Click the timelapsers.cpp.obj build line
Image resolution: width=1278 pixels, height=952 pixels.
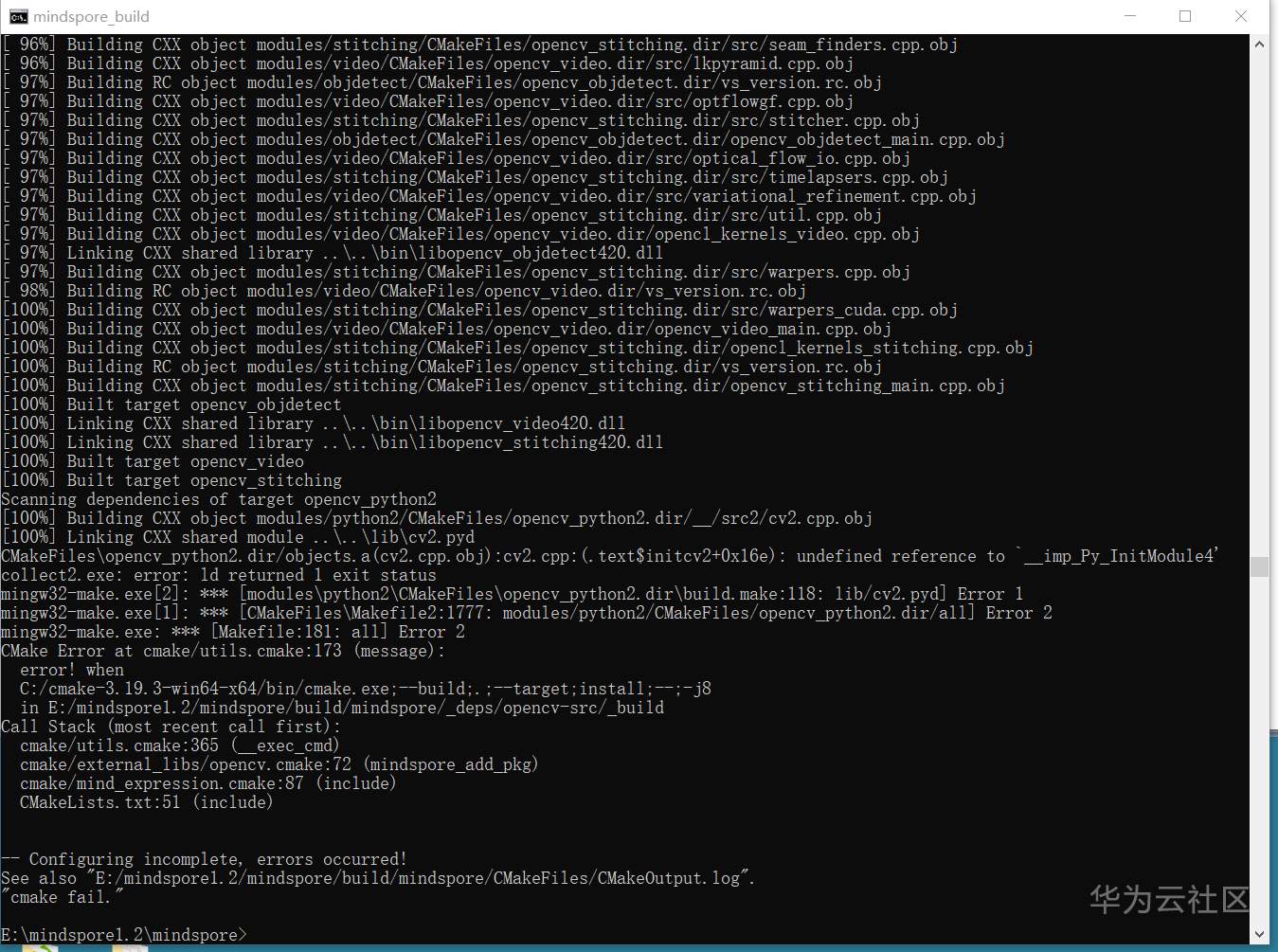point(475,177)
